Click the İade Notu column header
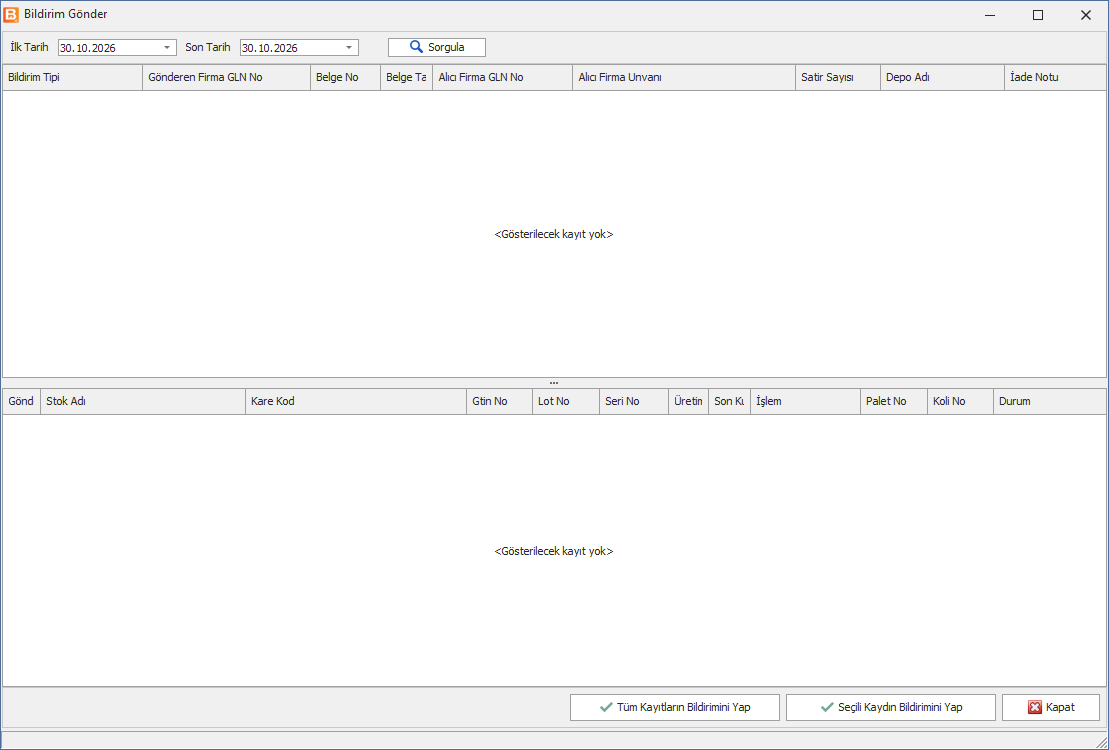Image resolution: width=1109 pixels, height=750 pixels. 1055,77
